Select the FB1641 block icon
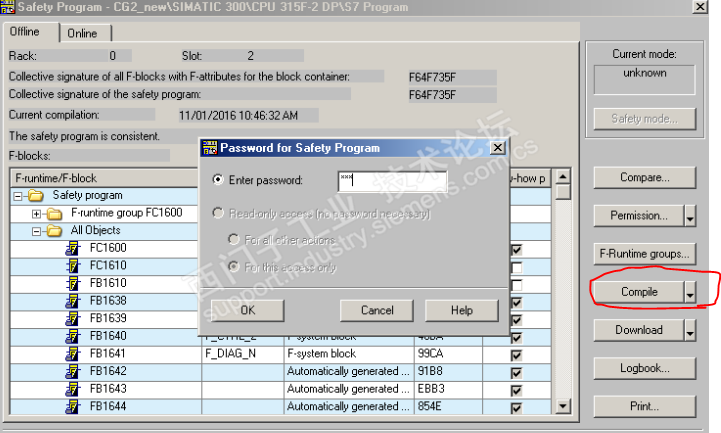 (73, 354)
